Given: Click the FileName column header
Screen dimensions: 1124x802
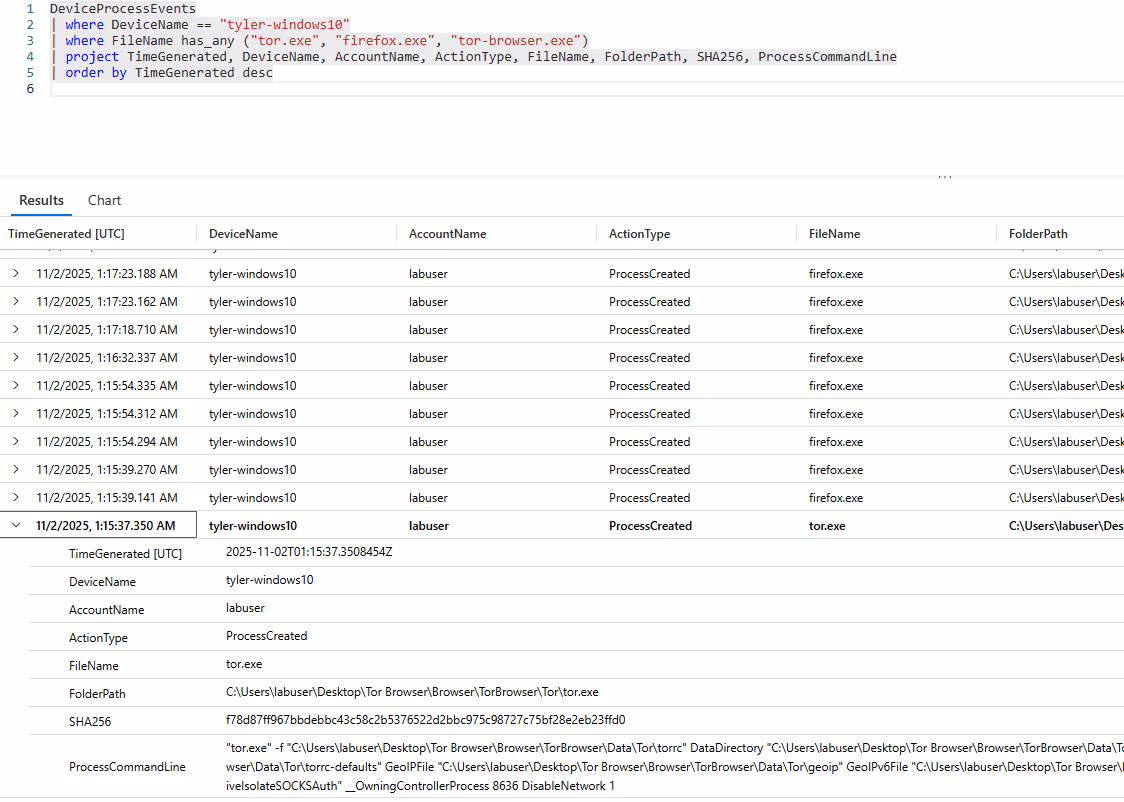Looking at the screenshot, I should tap(836, 233).
